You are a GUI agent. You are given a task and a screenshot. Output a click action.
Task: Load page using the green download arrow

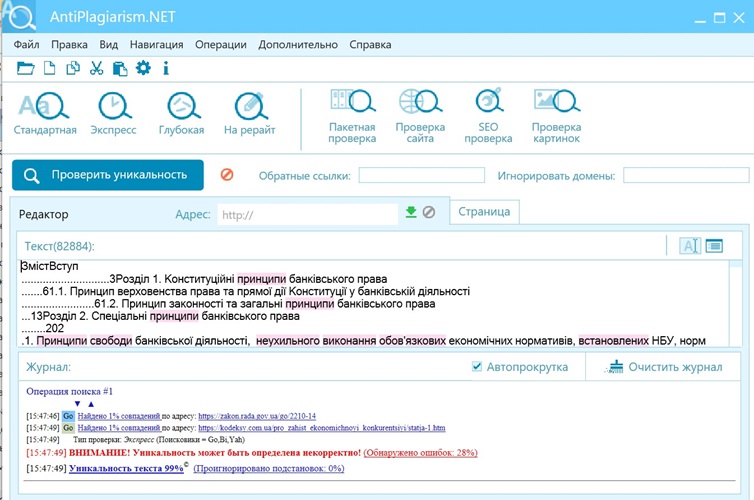pos(411,212)
